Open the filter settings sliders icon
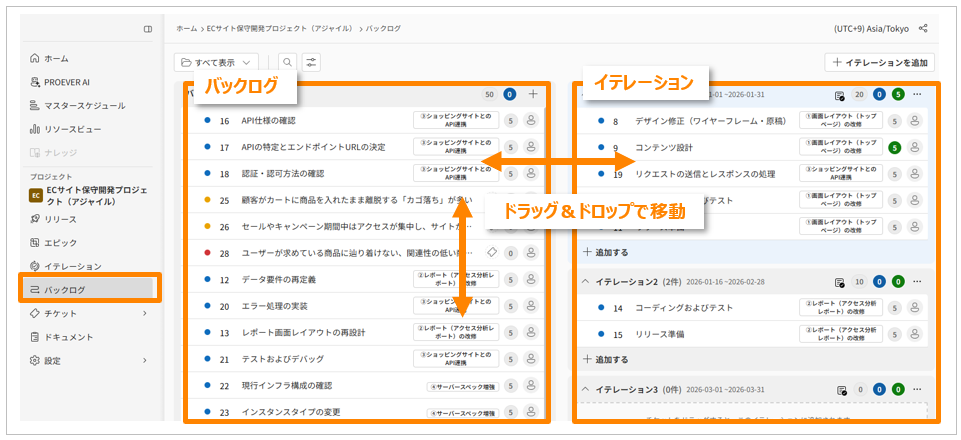 312,62
